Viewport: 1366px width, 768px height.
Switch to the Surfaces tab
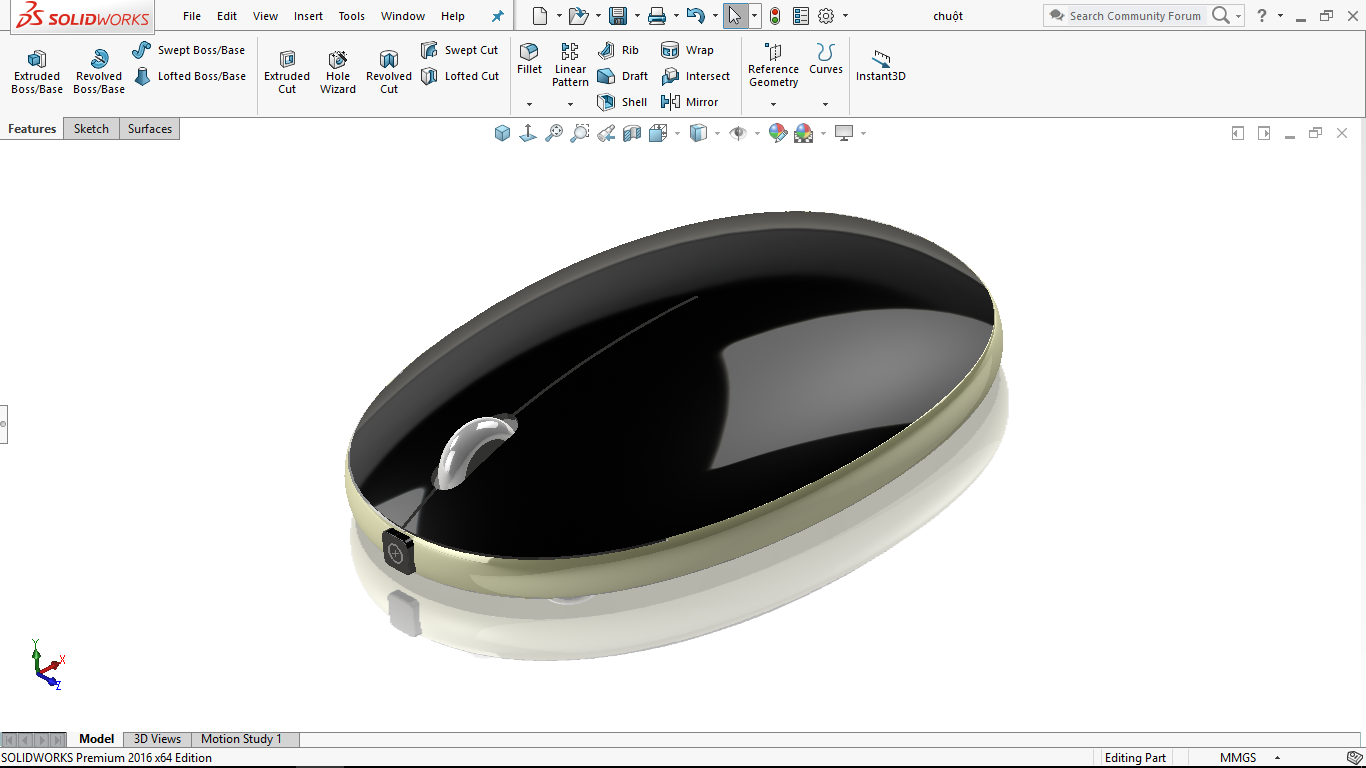point(150,129)
